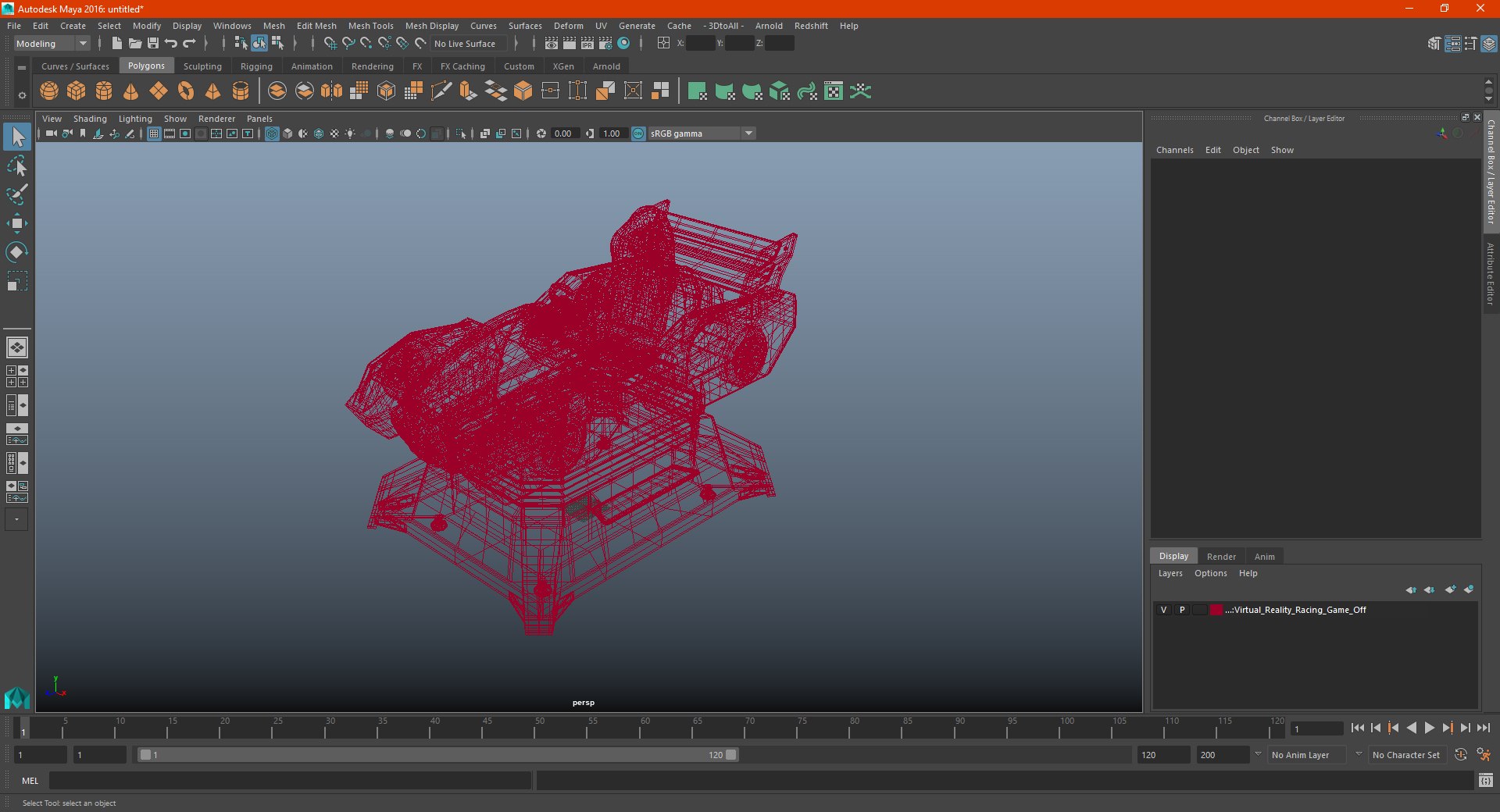Image resolution: width=1500 pixels, height=812 pixels.
Task: Toggle the layer display type box
Action: pyautogui.click(x=1199, y=610)
